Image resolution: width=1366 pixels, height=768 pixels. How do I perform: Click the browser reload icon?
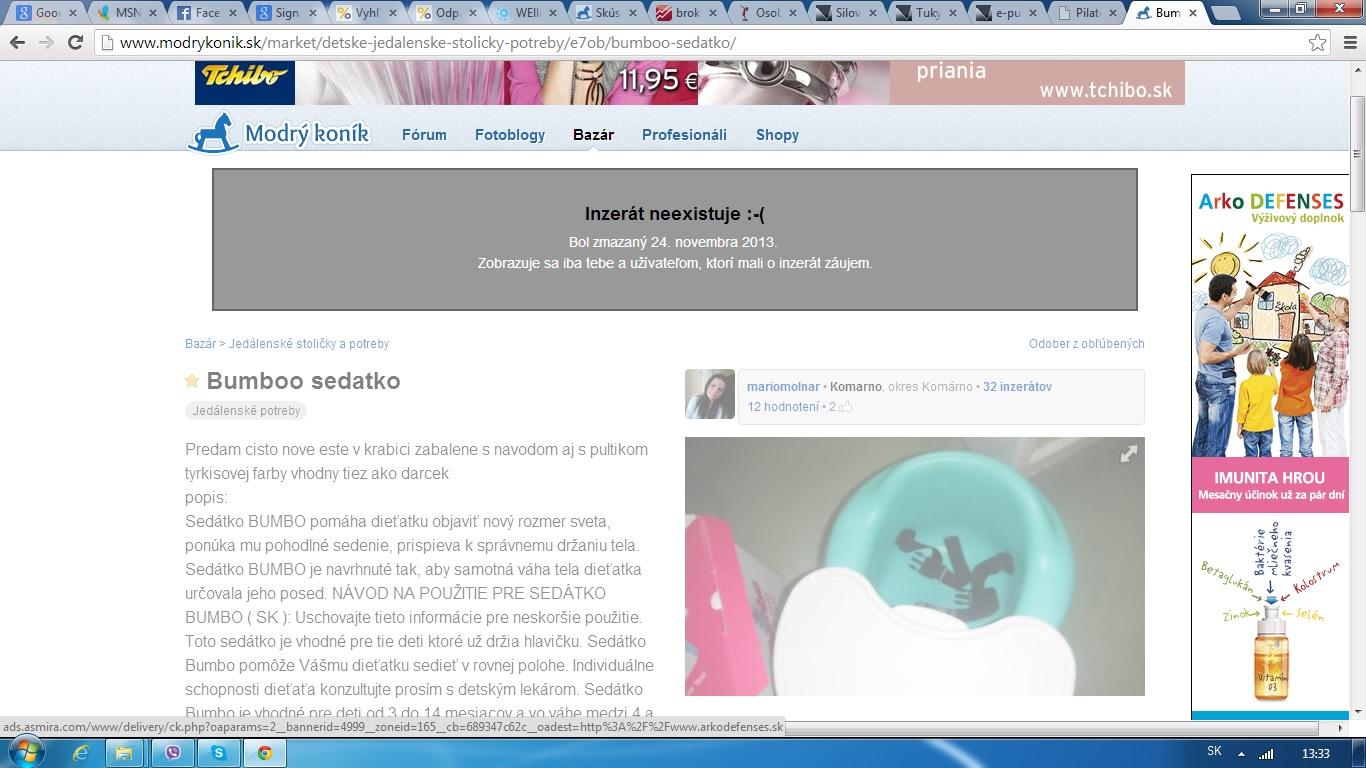75,43
